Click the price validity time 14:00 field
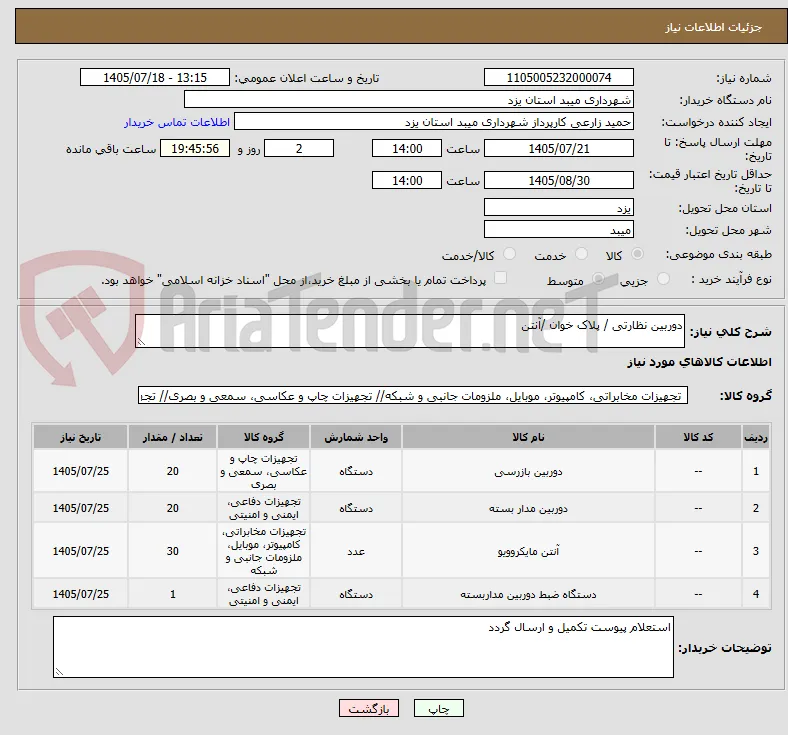The width and height of the screenshot is (788, 735). pyautogui.click(x=407, y=180)
